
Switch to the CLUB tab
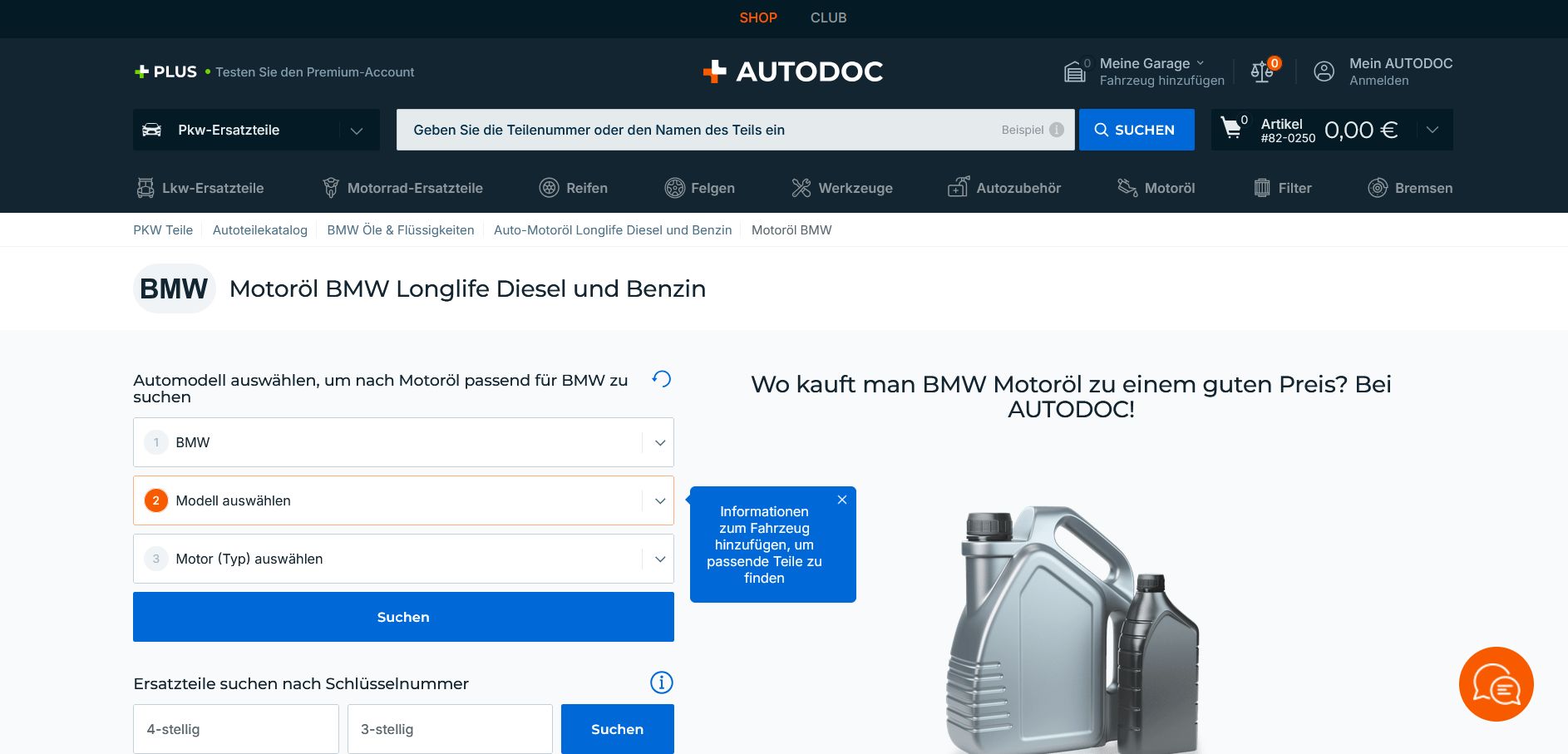pyautogui.click(x=829, y=17)
